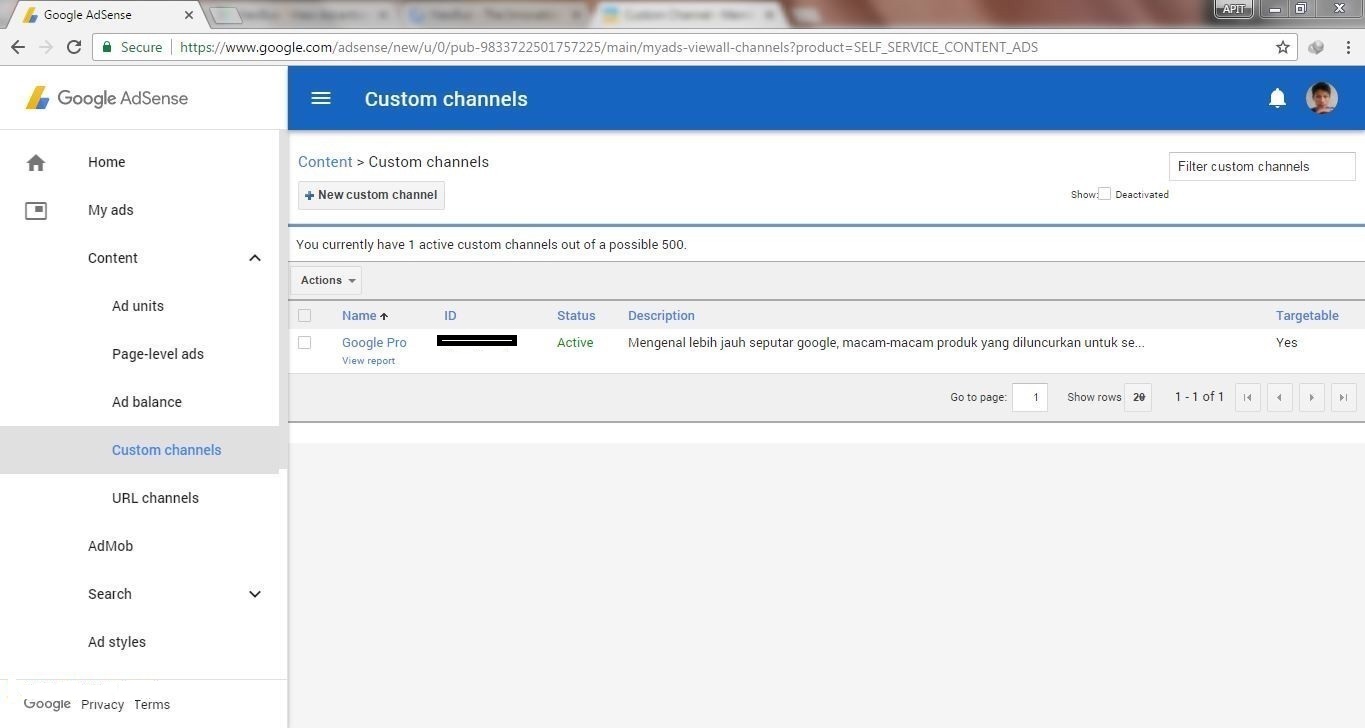The width and height of the screenshot is (1365, 728).
Task: Click Google footer logo link
Action: point(47,704)
